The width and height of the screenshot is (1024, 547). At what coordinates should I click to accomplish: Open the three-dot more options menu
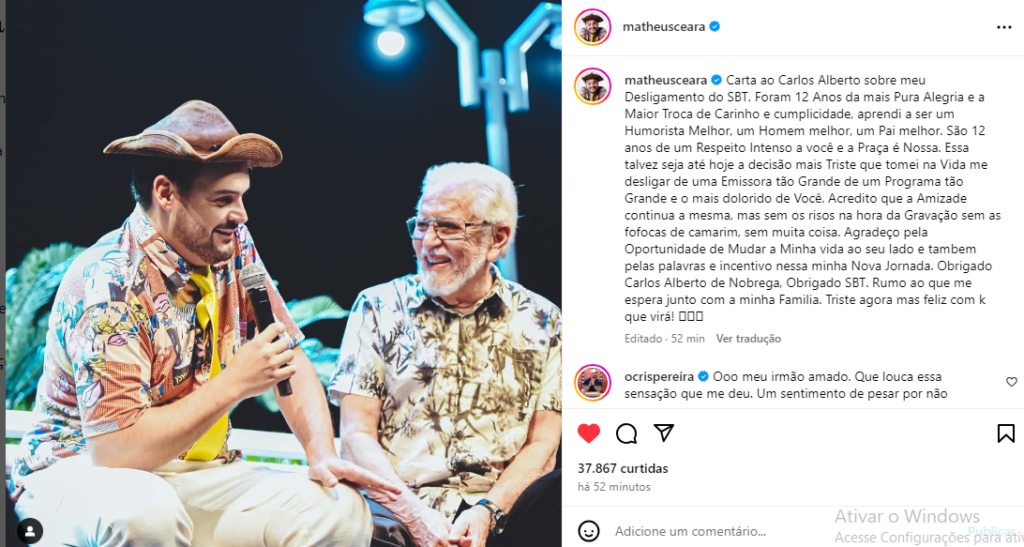tap(1004, 27)
